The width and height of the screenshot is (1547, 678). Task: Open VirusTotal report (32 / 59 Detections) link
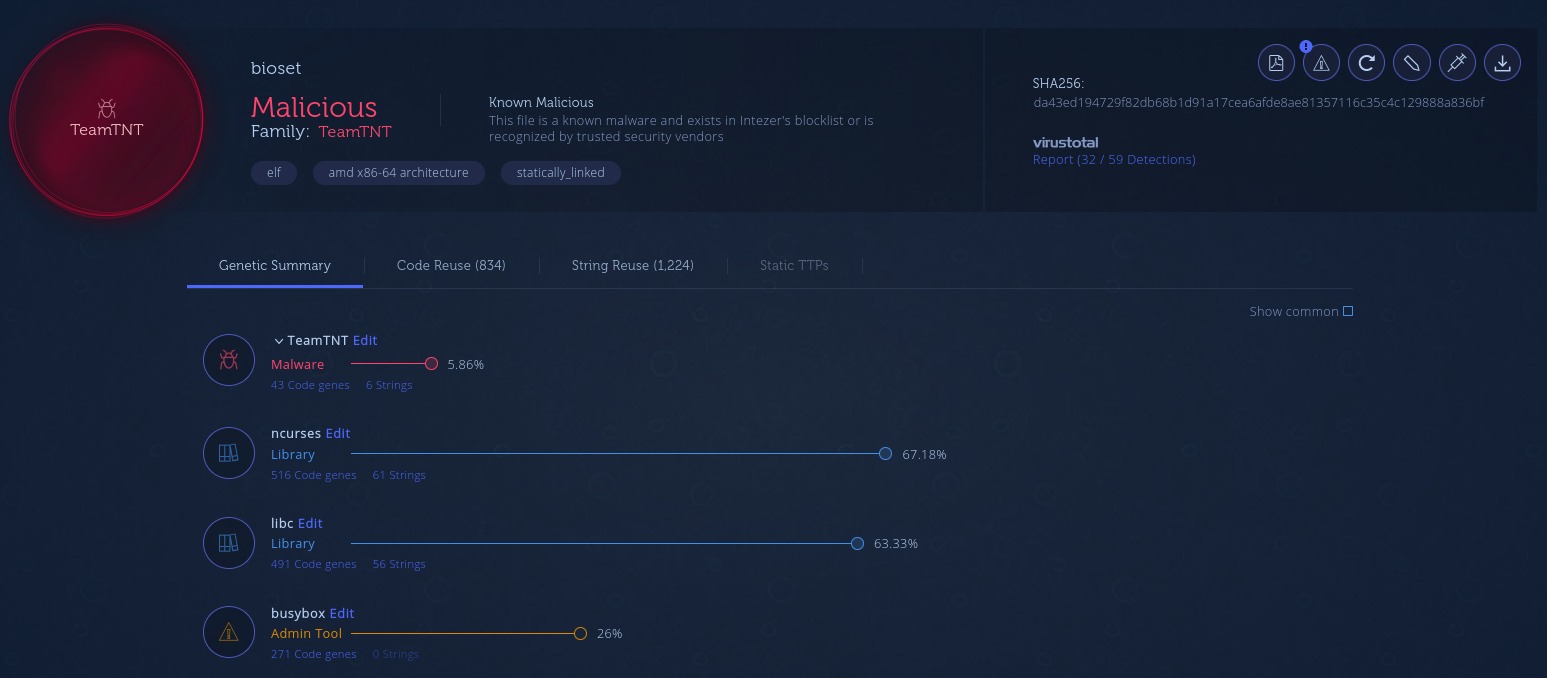1114,159
